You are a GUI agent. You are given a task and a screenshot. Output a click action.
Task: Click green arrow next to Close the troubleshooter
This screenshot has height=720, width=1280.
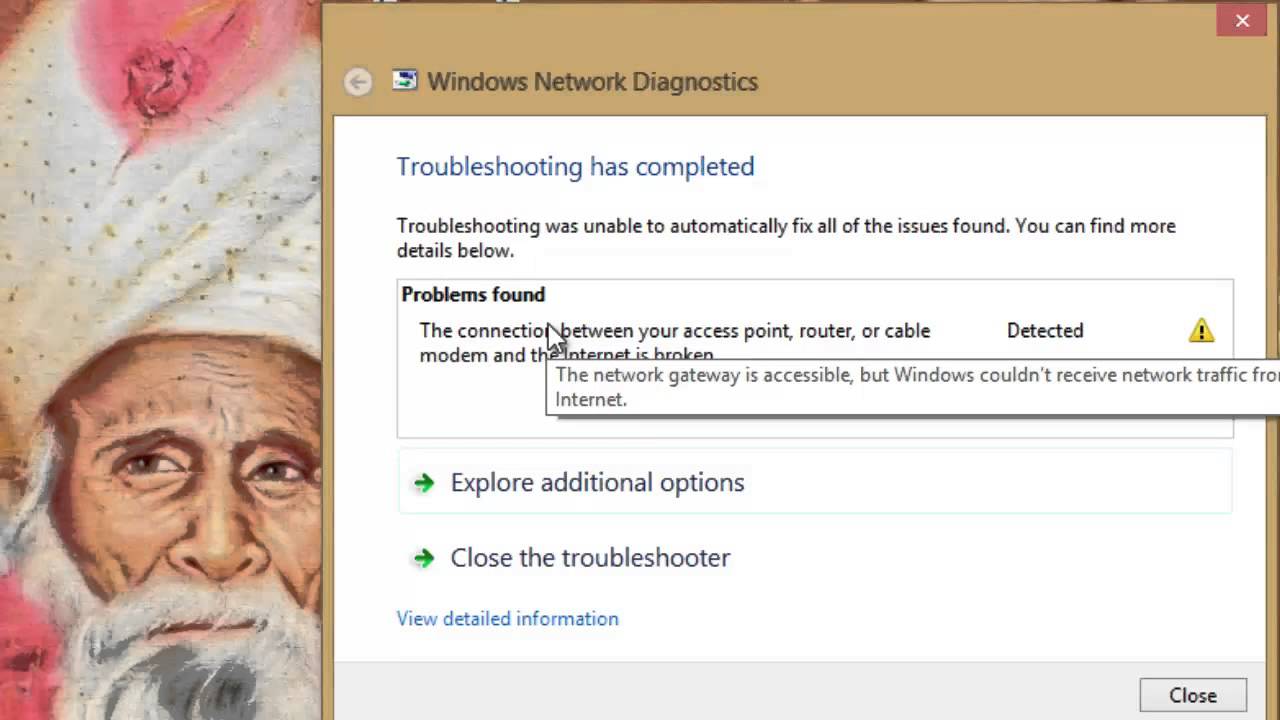click(424, 558)
